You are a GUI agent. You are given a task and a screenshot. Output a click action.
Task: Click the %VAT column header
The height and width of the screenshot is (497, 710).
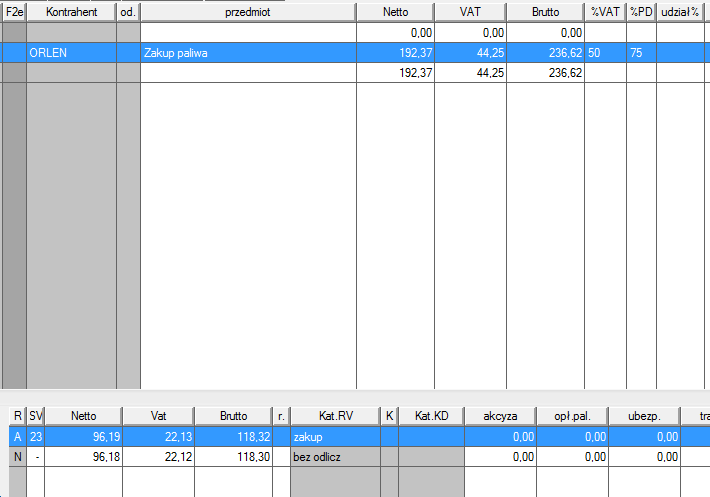tap(605, 12)
